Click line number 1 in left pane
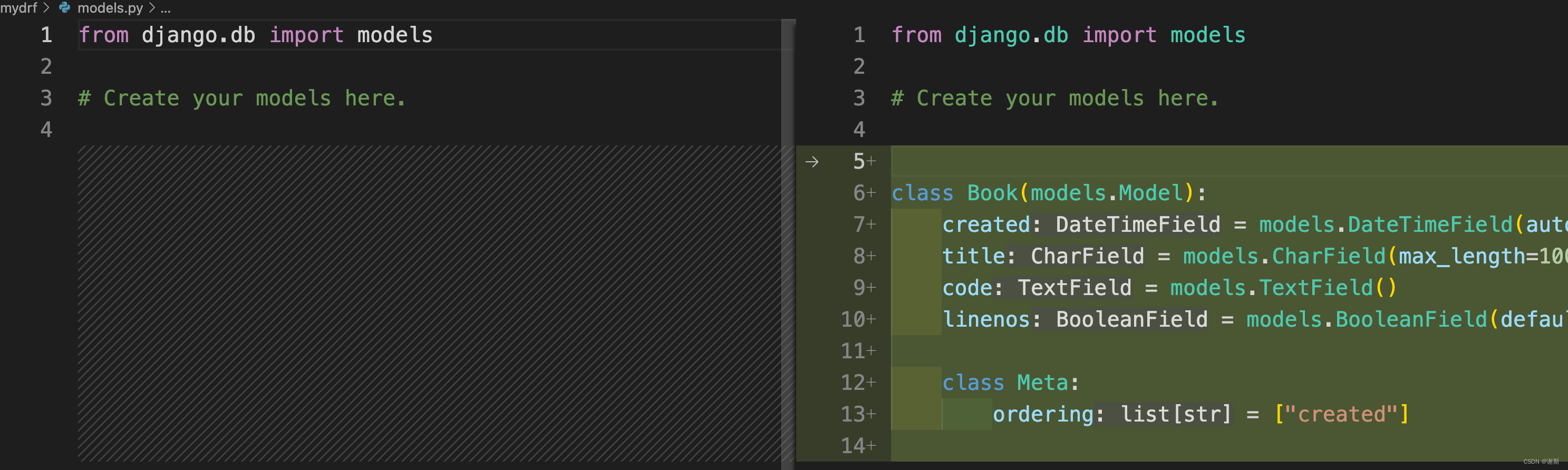1568x470 pixels. 46,35
